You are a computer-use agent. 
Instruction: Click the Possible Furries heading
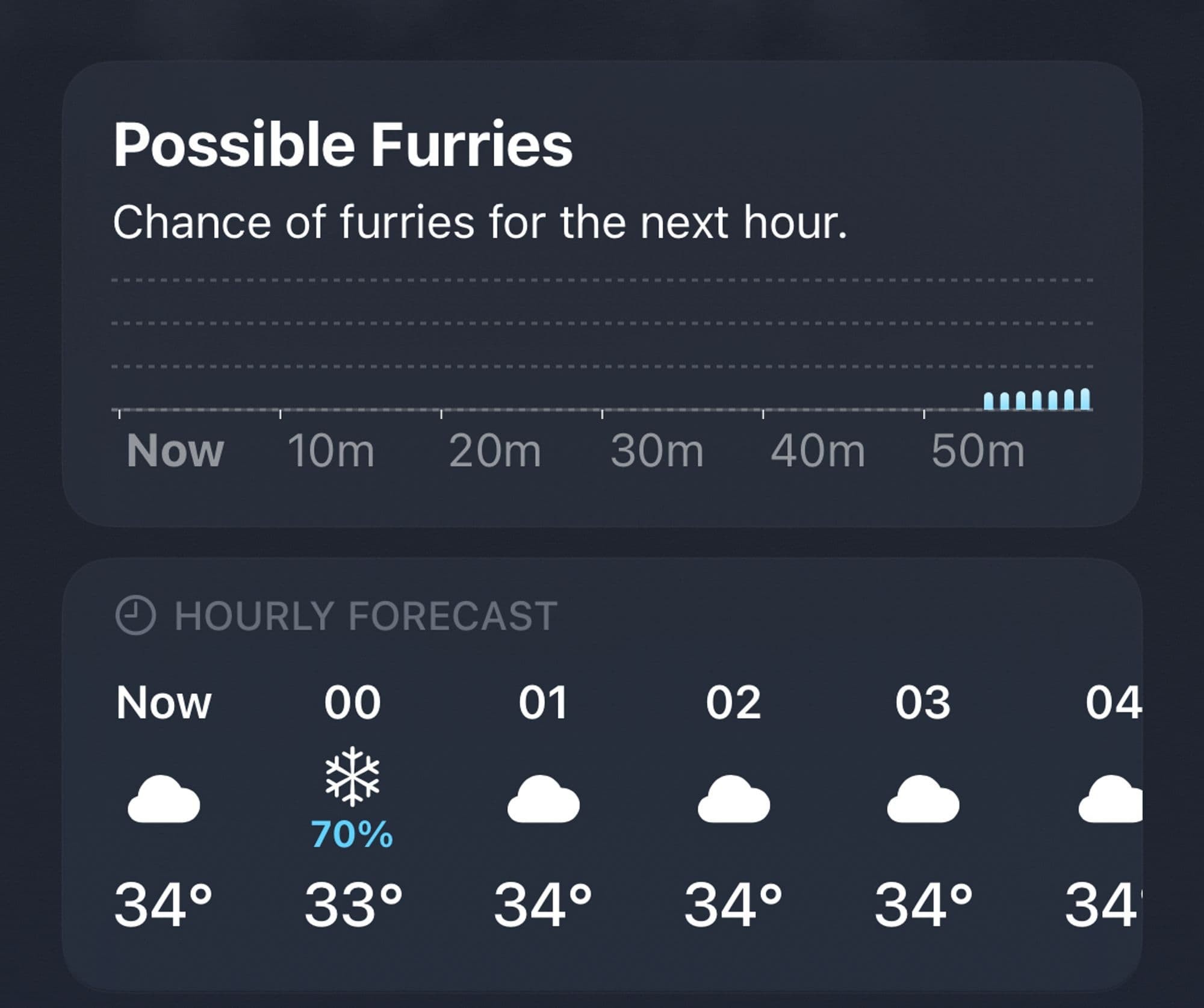pyautogui.click(x=343, y=143)
